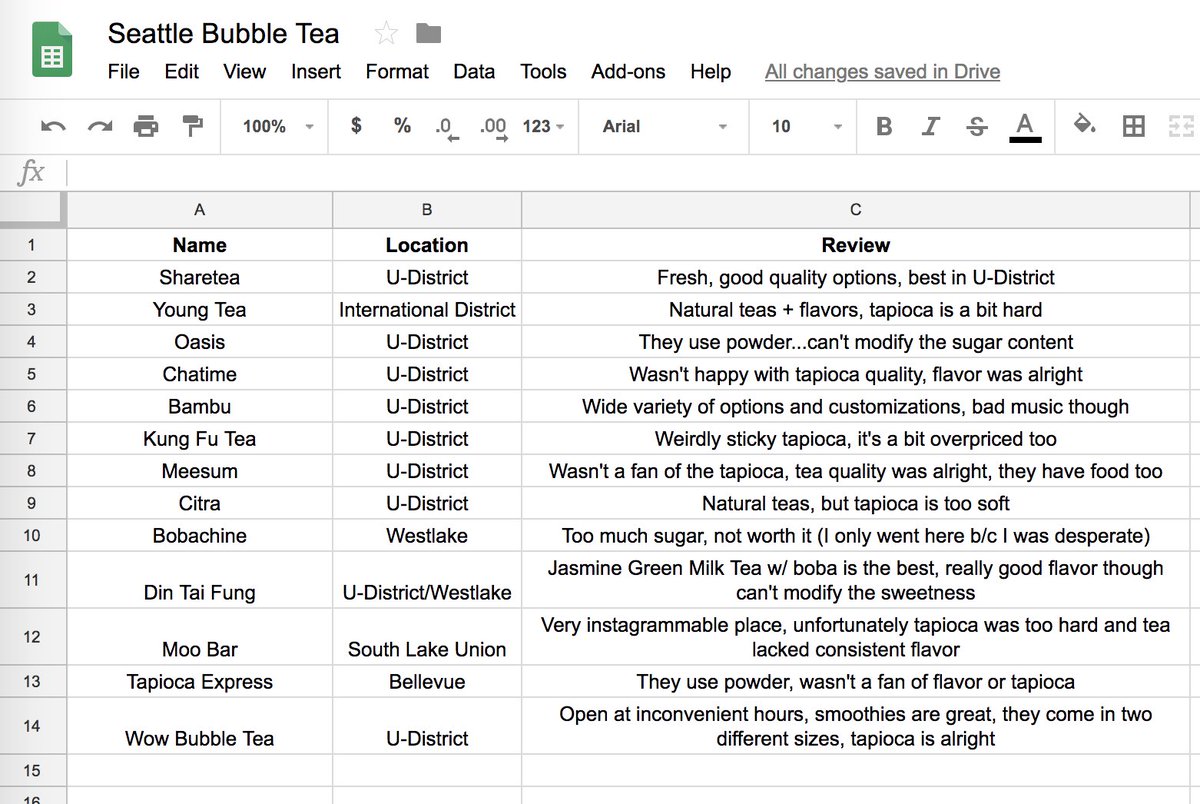Select the 'Citra' cell

pos(200,503)
